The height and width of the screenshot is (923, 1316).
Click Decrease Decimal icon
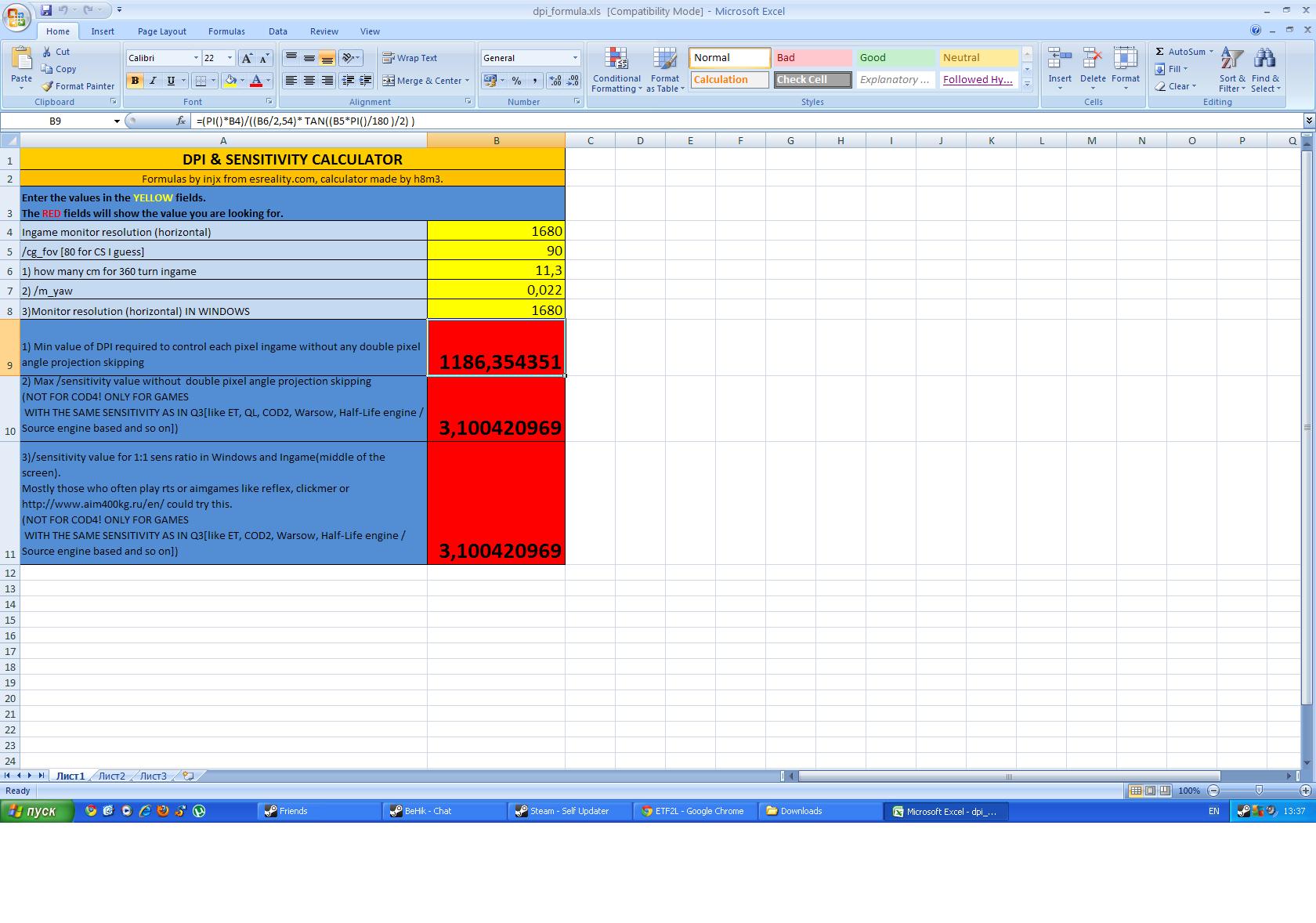[x=573, y=81]
